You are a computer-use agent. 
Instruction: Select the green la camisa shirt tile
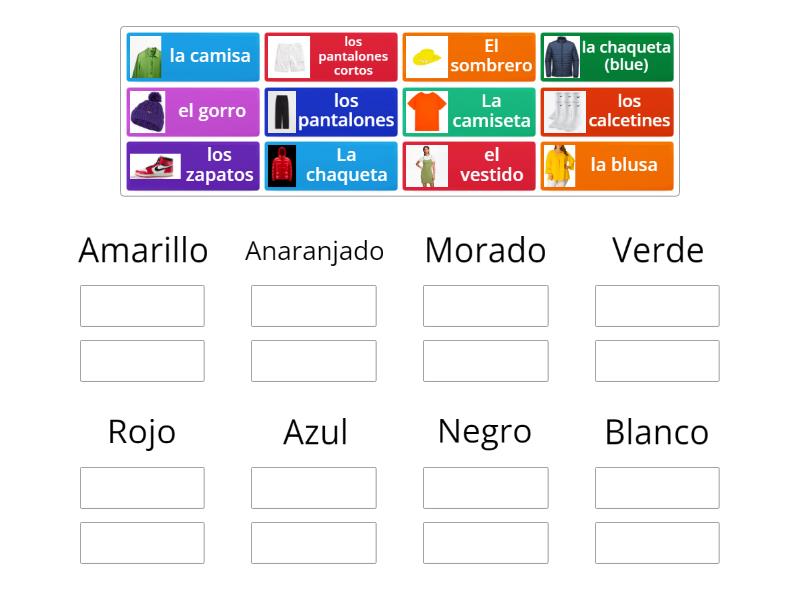(x=193, y=57)
